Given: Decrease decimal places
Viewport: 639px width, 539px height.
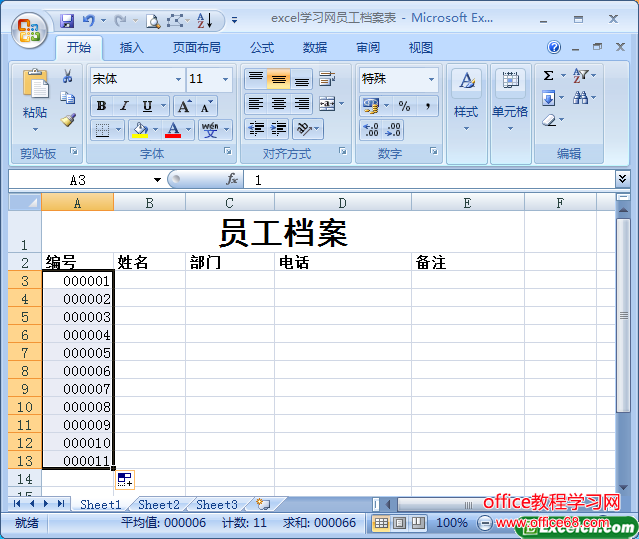Looking at the screenshot, I should point(393,130).
